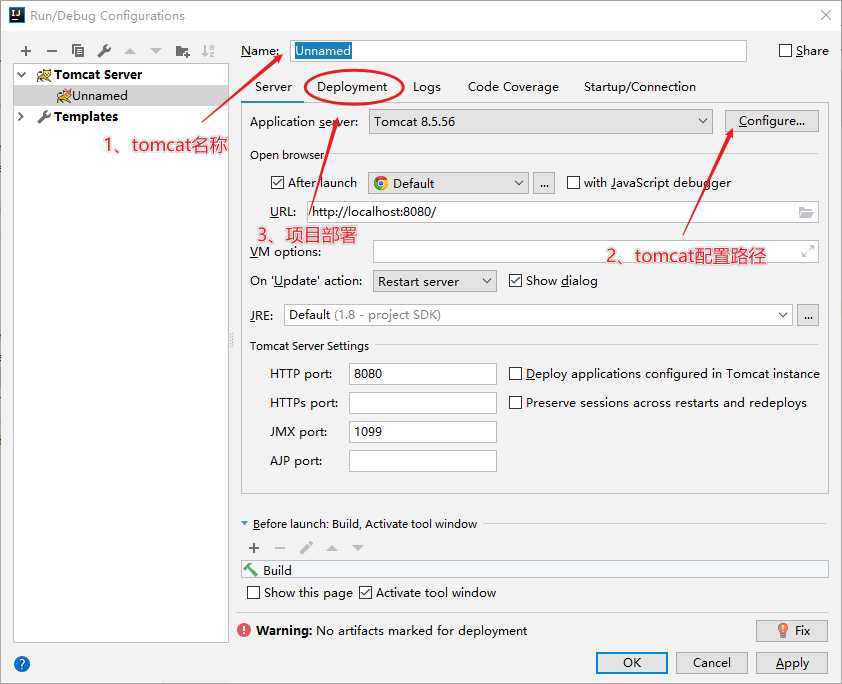The width and height of the screenshot is (842, 684).
Task: Switch to the Server tab
Action: point(273,87)
